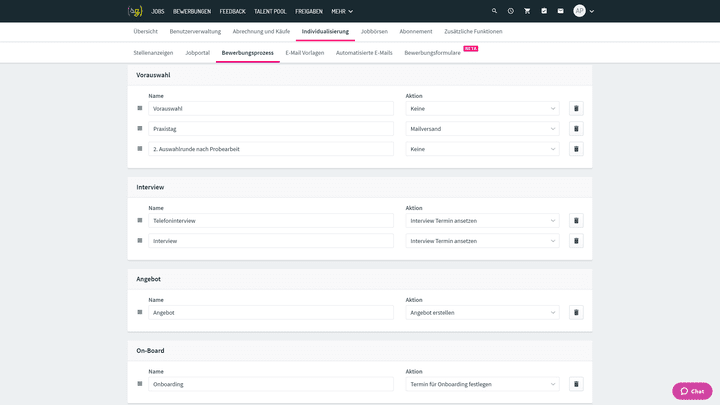Open the shopping cart icon

pyautogui.click(x=527, y=11)
